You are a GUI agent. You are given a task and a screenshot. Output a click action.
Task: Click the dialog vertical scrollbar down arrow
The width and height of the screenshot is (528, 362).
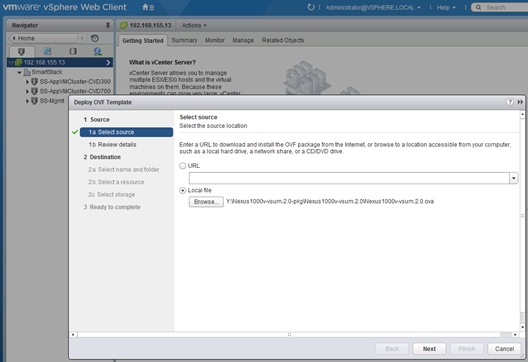(522, 327)
